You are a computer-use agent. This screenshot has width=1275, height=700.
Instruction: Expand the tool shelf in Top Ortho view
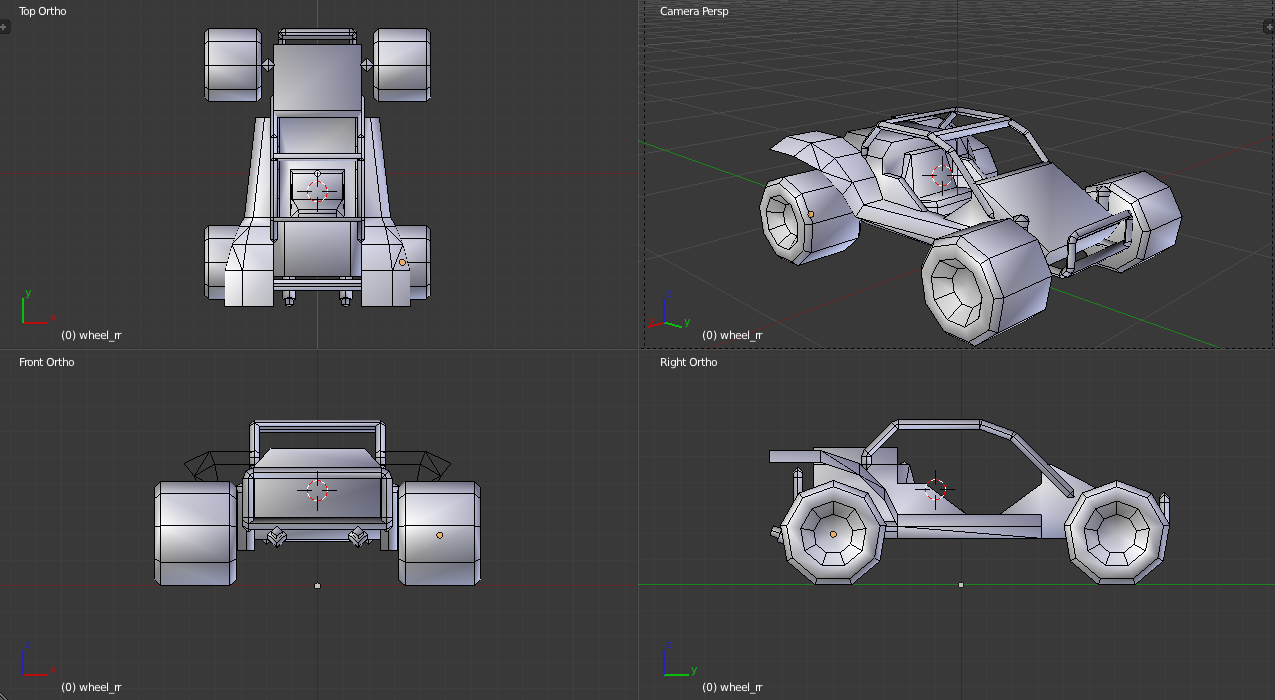coord(4,27)
